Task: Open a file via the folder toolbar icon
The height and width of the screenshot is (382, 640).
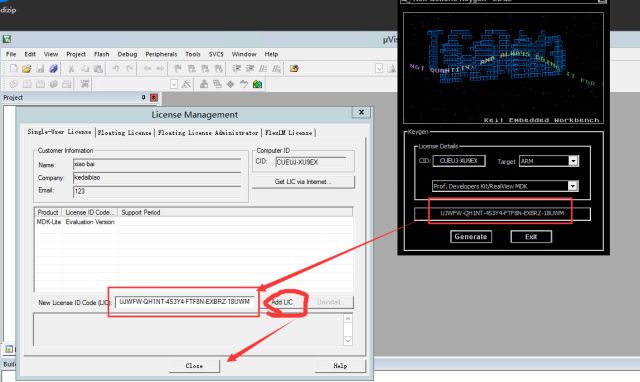Action: click(27, 69)
